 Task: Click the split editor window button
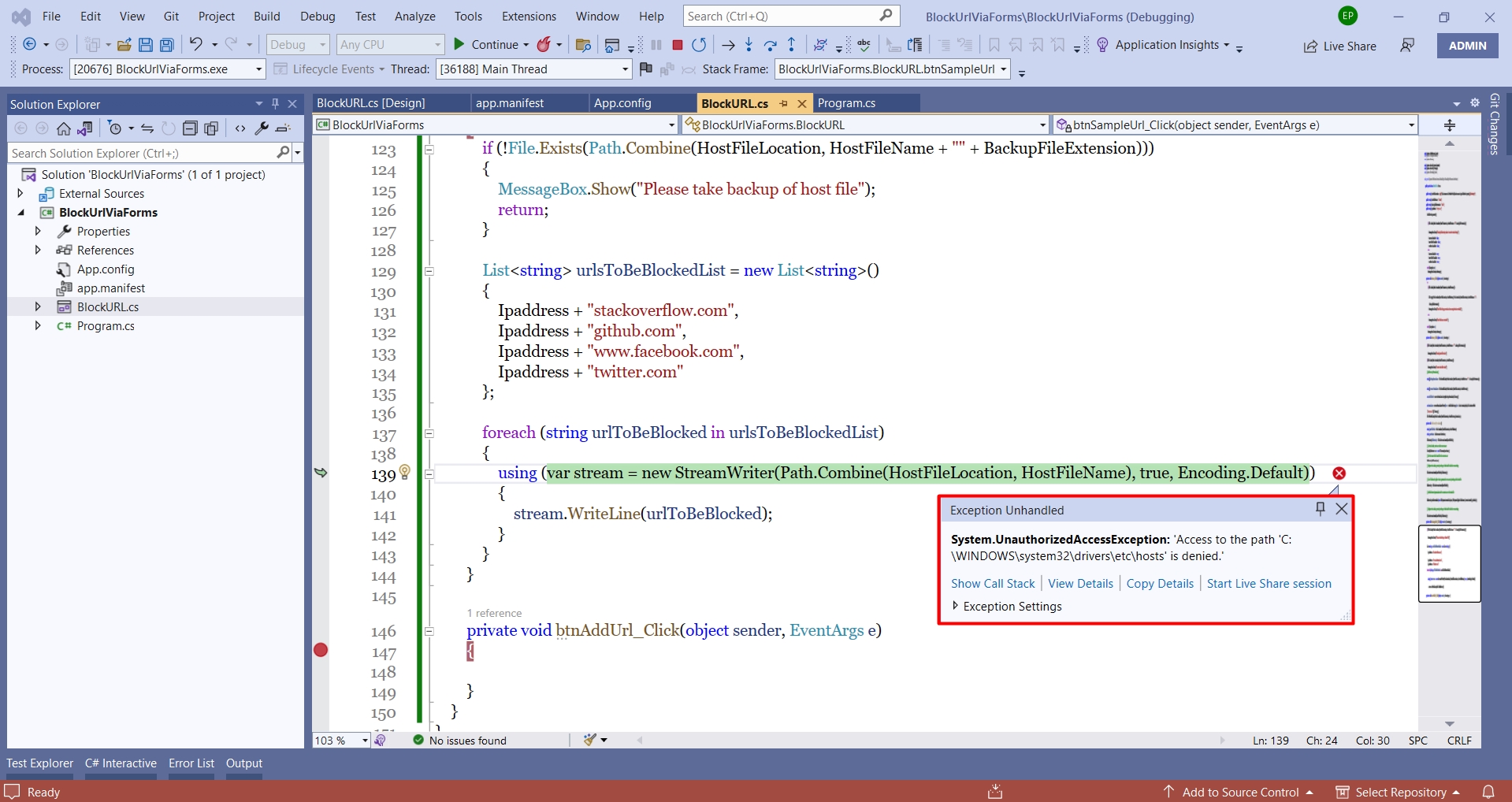coord(1450,124)
